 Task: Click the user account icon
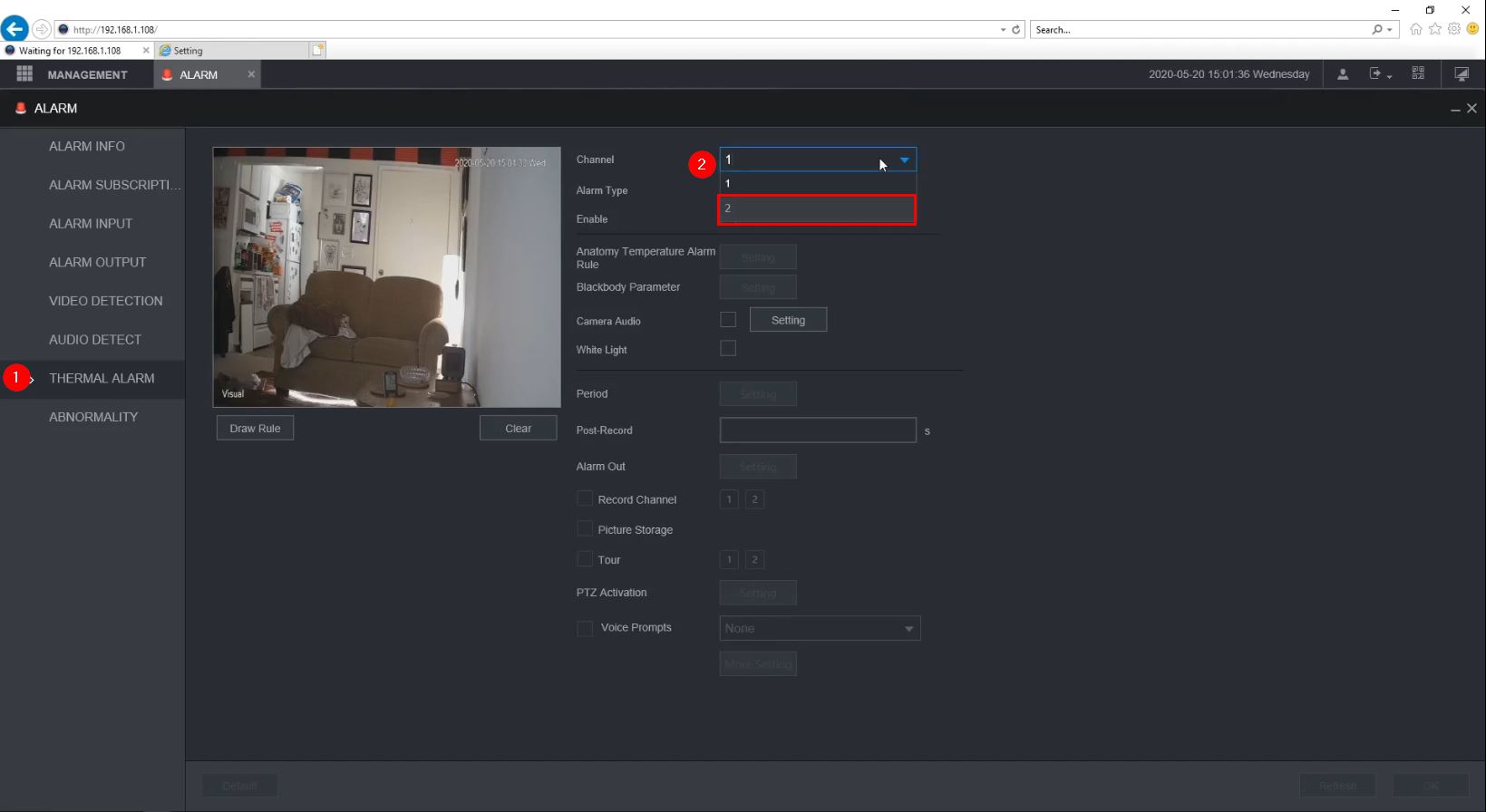pyautogui.click(x=1343, y=74)
